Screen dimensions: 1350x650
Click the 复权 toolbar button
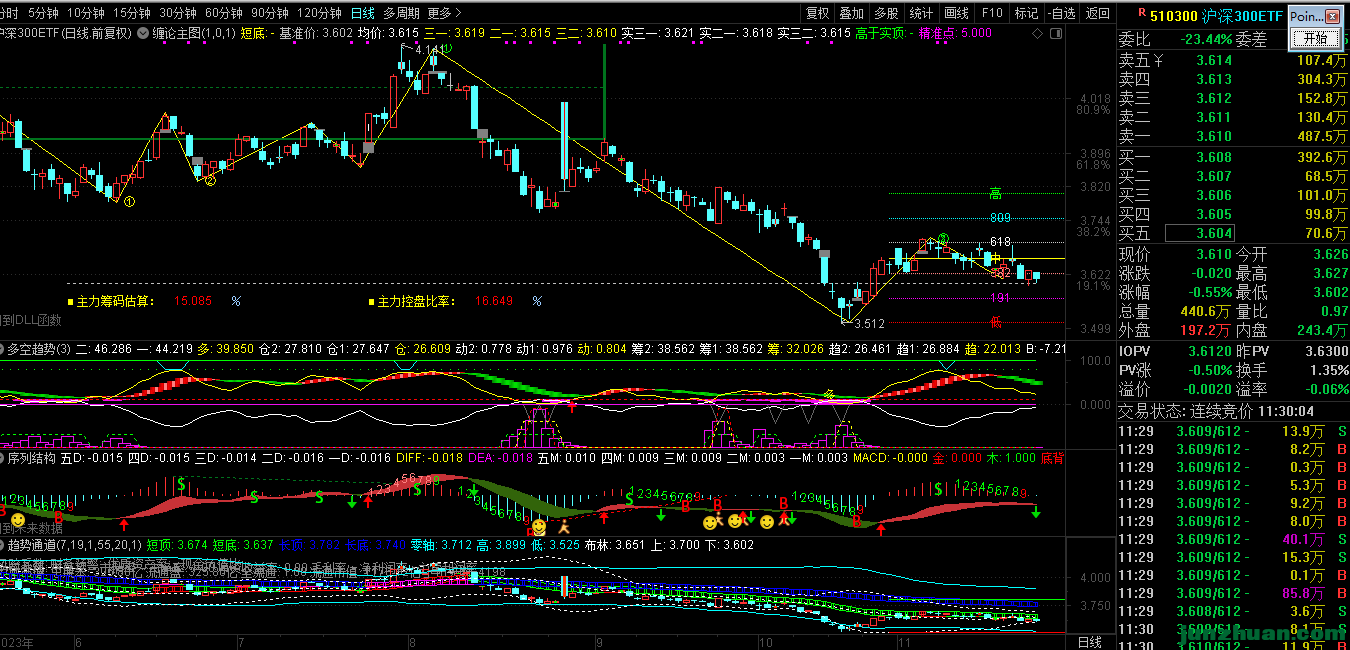click(817, 13)
